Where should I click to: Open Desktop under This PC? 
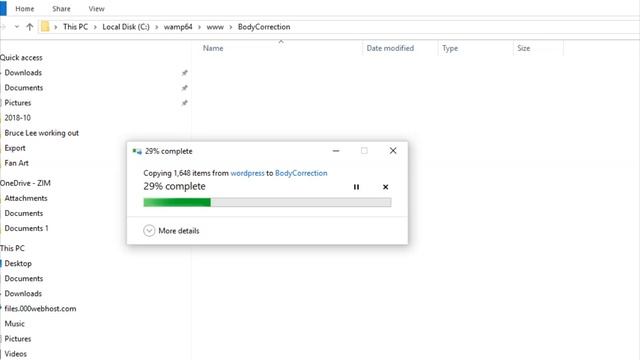(18, 264)
